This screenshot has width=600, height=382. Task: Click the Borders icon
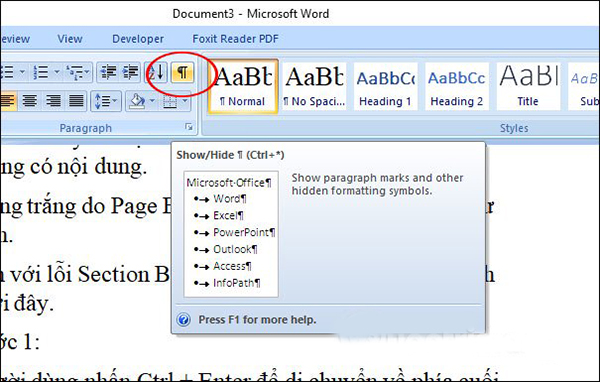pos(170,102)
